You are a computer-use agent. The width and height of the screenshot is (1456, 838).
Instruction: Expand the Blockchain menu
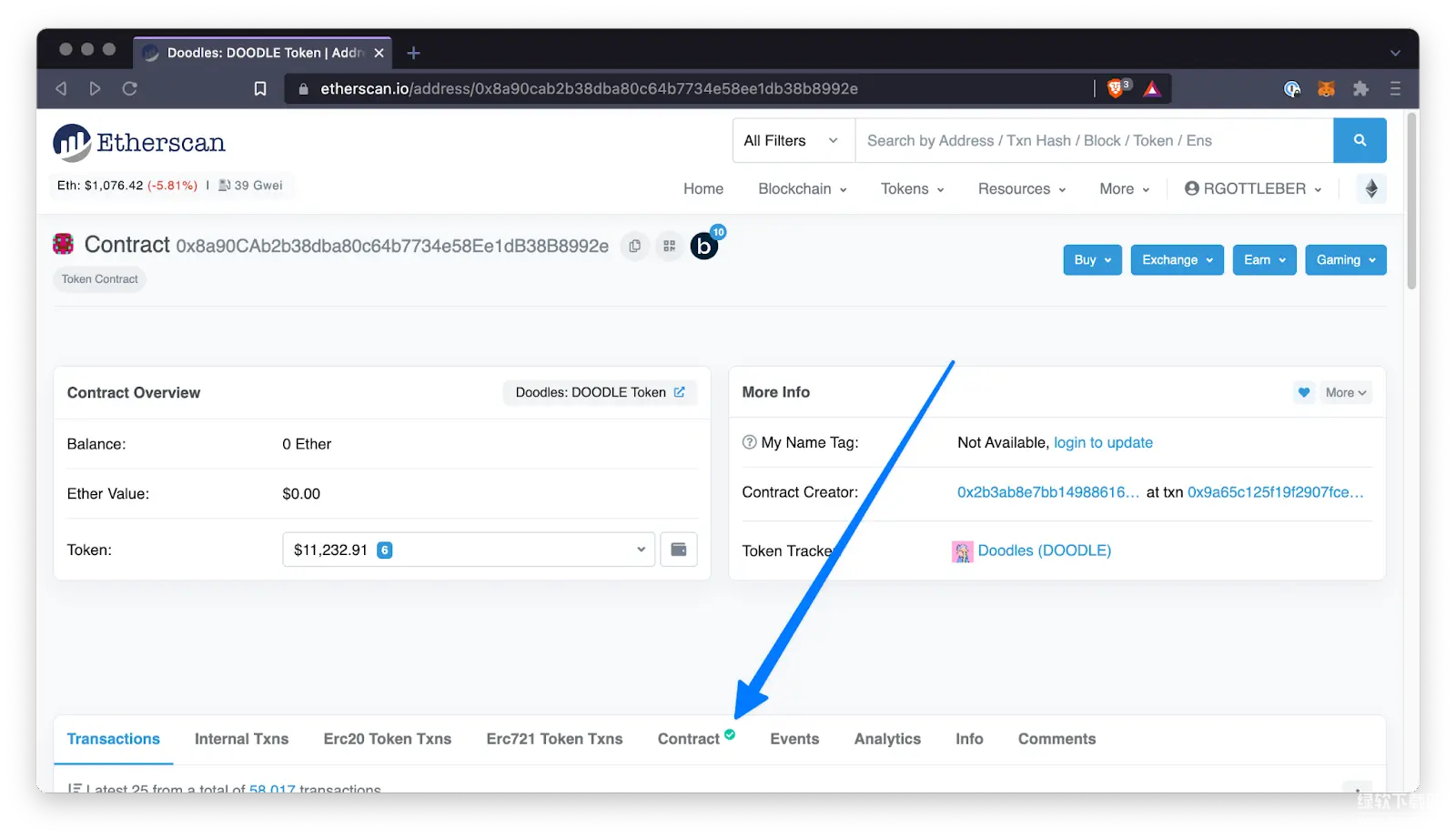803,188
